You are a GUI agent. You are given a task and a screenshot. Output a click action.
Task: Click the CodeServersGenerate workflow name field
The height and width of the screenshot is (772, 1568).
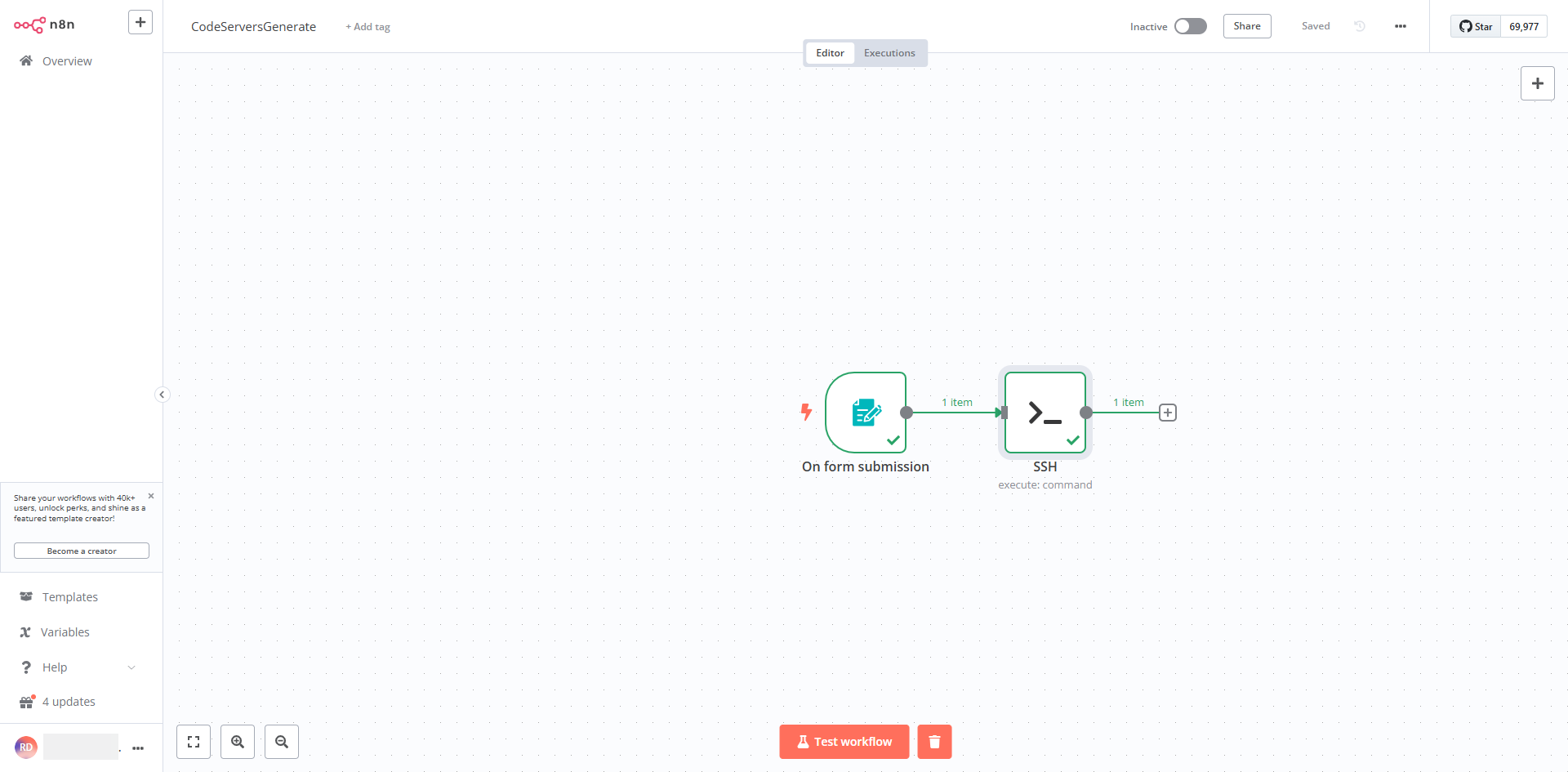click(x=253, y=27)
